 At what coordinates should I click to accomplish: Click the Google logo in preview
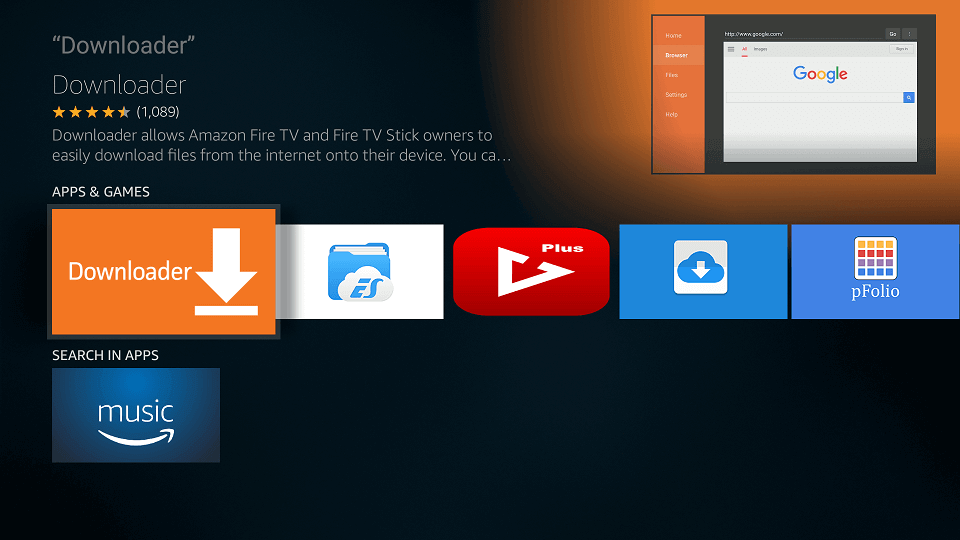[x=820, y=74]
